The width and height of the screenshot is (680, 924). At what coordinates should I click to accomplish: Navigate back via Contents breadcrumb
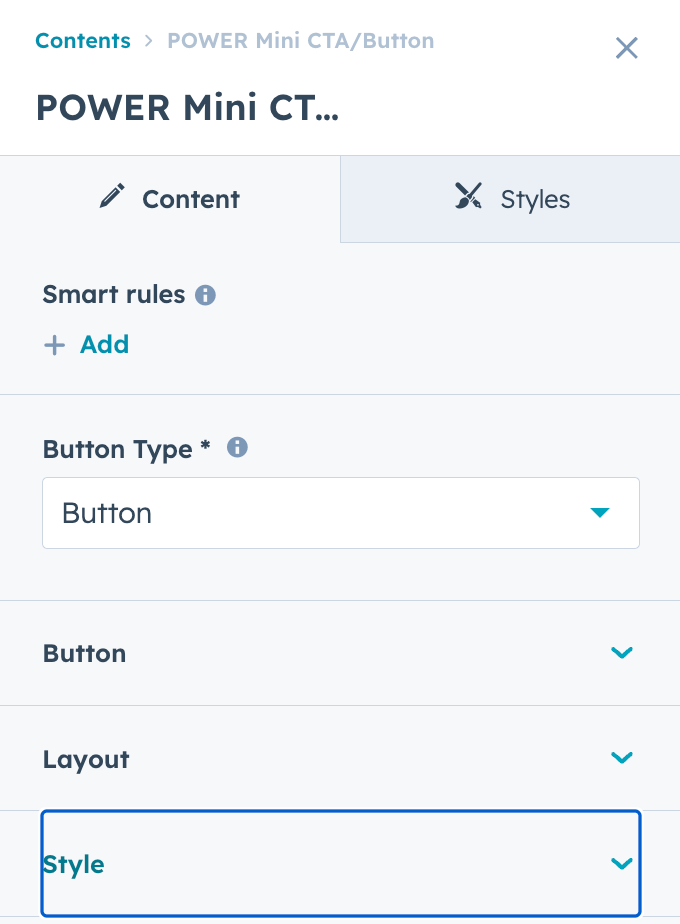(x=83, y=40)
